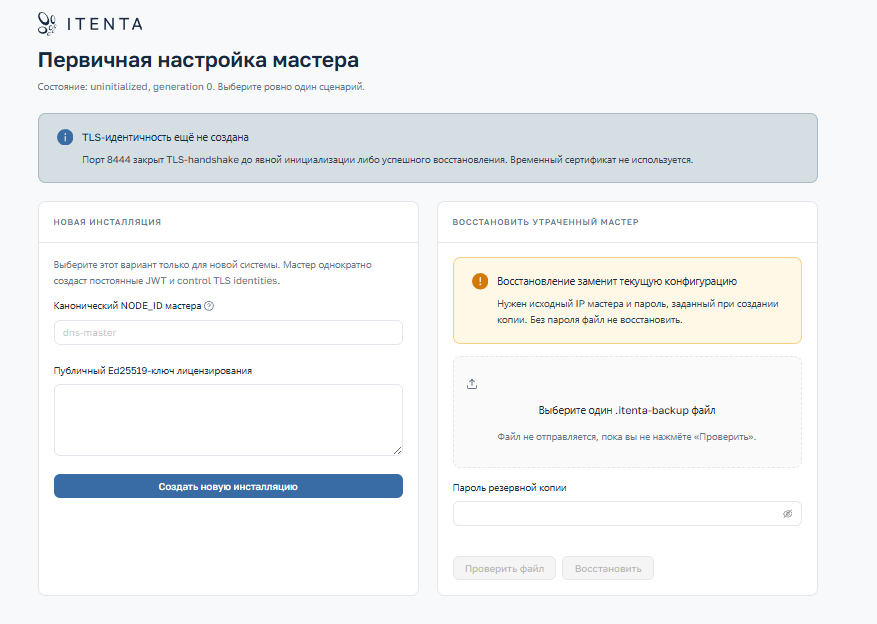877x624 pixels.
Task: Focus the Ed25519 public key textarea
Action: pyautogui.click(x=228, y=420)
